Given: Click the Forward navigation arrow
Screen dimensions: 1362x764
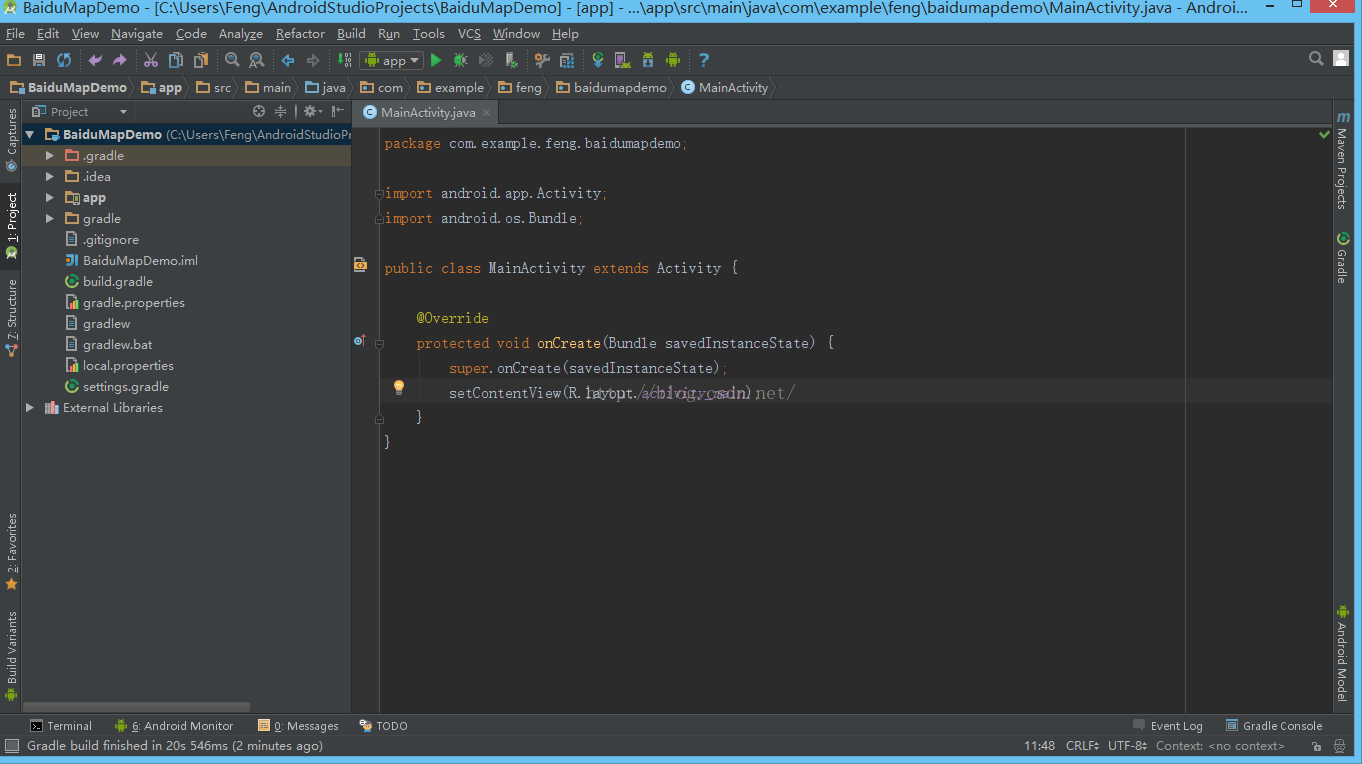Looking at the screenshot, I should coord(313,60).
